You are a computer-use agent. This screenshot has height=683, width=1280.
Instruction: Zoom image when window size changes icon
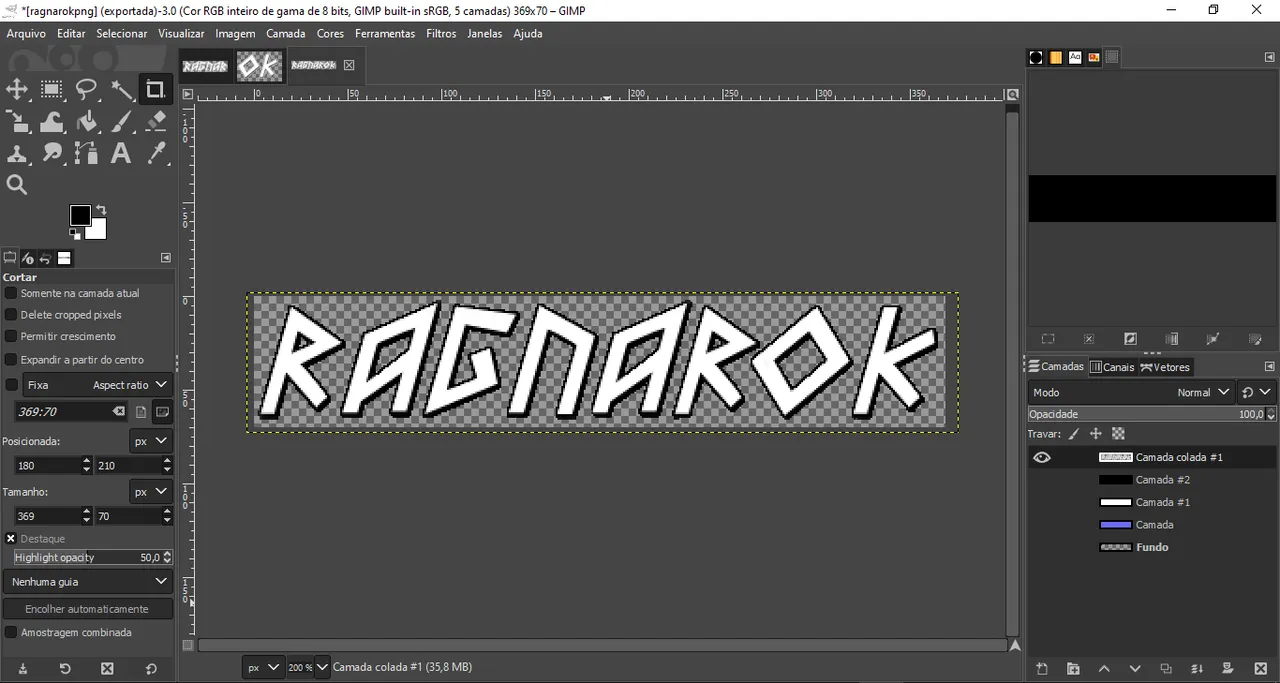[1012, 95]
